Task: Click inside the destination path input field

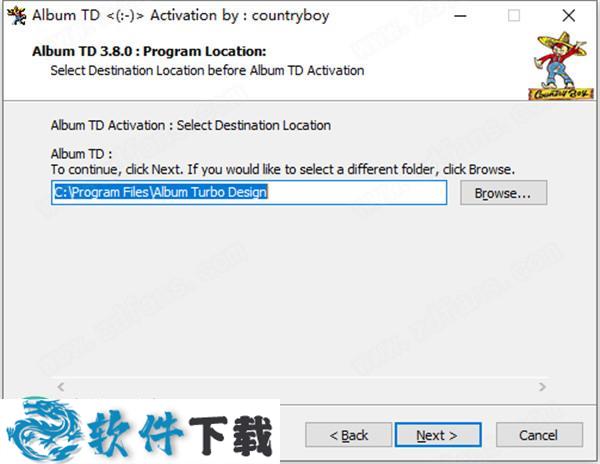Action: pyautogui.click(x=249, y=192)
